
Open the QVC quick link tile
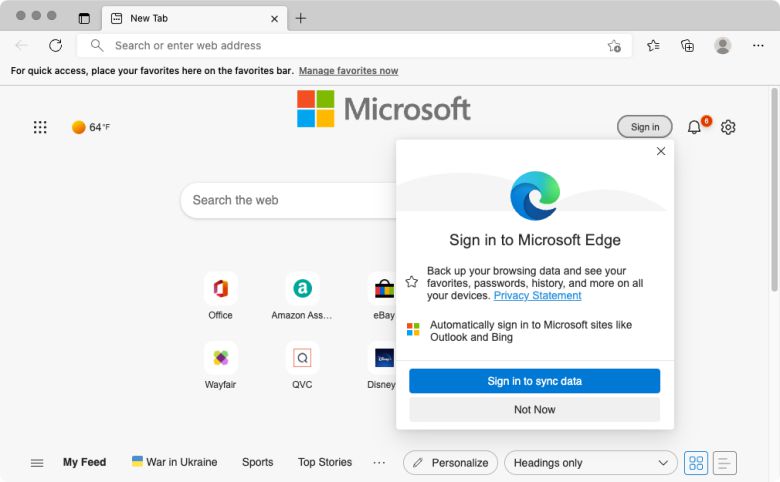pyautogui.click(x=301, y=358)
